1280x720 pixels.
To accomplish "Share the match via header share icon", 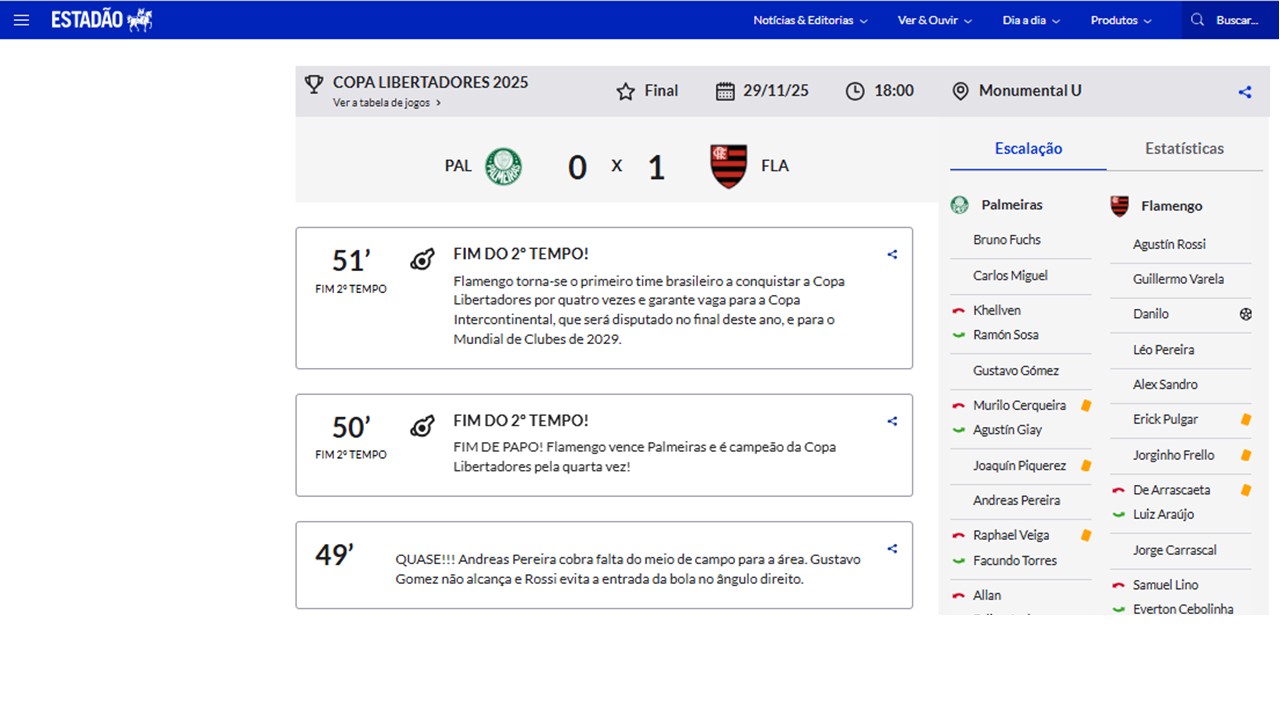I will [1245, 92].
